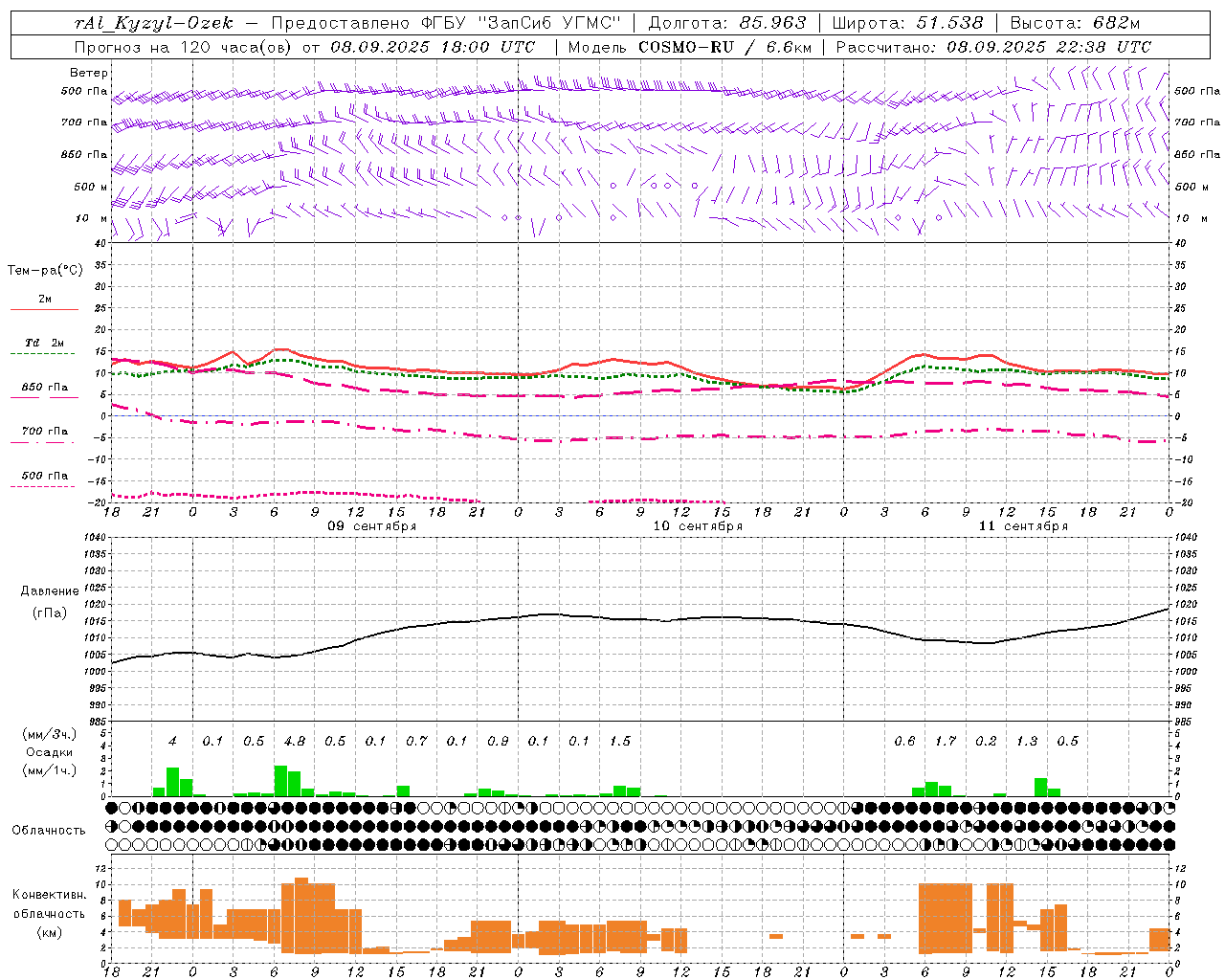The width and height of the screenshot is (1225, 980).
Task: Click the (мм/3ч.) precipitation unit label
Action: click(x=49, y=734)
